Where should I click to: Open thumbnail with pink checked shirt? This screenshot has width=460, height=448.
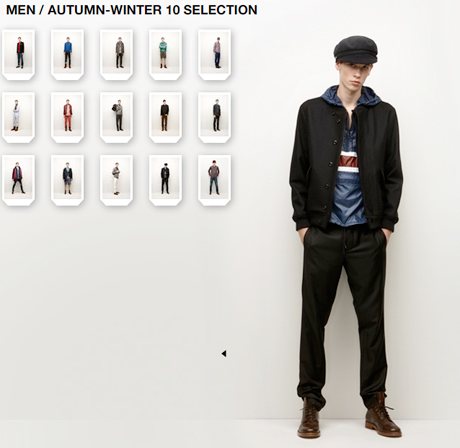pyautogui.click(x=215, y=55)
